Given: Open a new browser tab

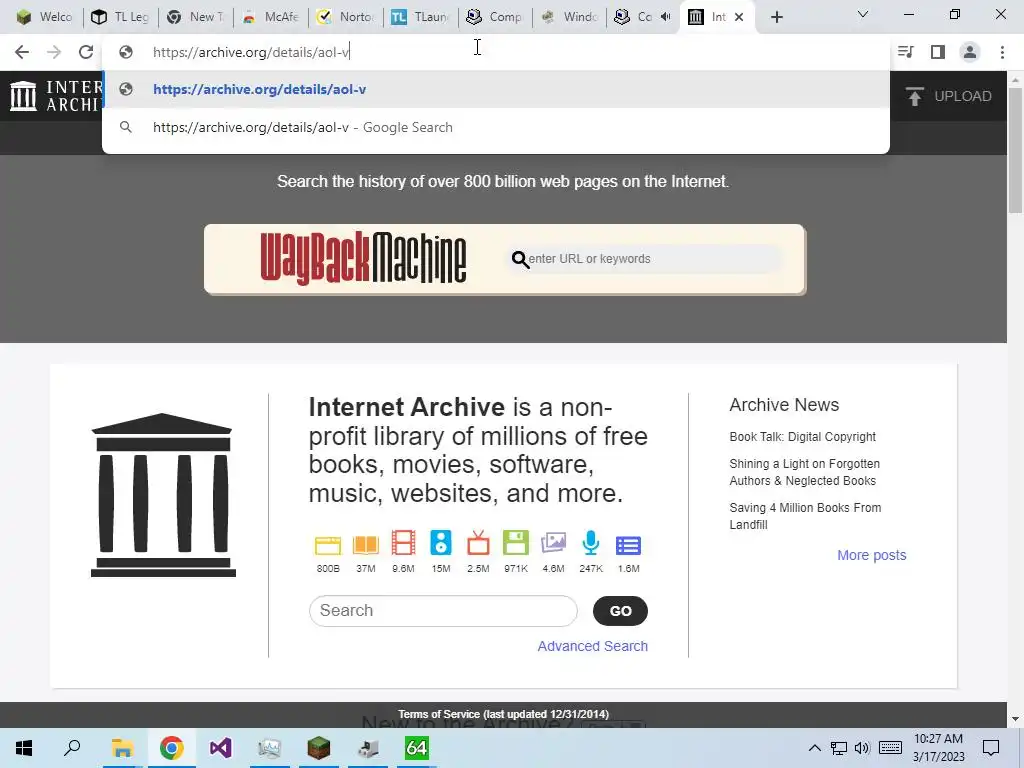Looking at the screenshot, I should 776,18.
